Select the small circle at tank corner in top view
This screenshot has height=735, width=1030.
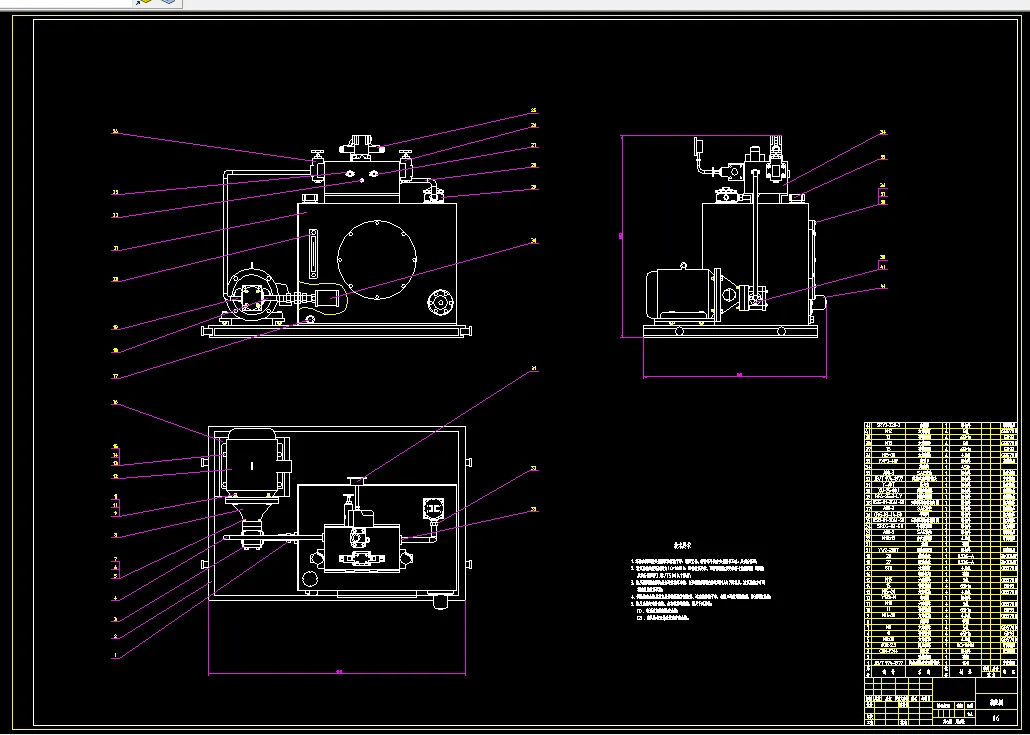(309, 579)
